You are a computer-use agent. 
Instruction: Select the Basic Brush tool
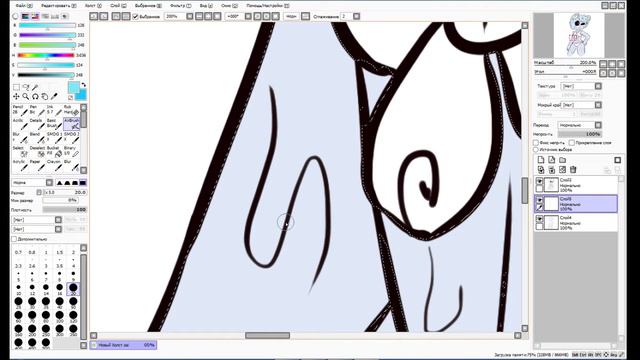click(x=53, y=124)
